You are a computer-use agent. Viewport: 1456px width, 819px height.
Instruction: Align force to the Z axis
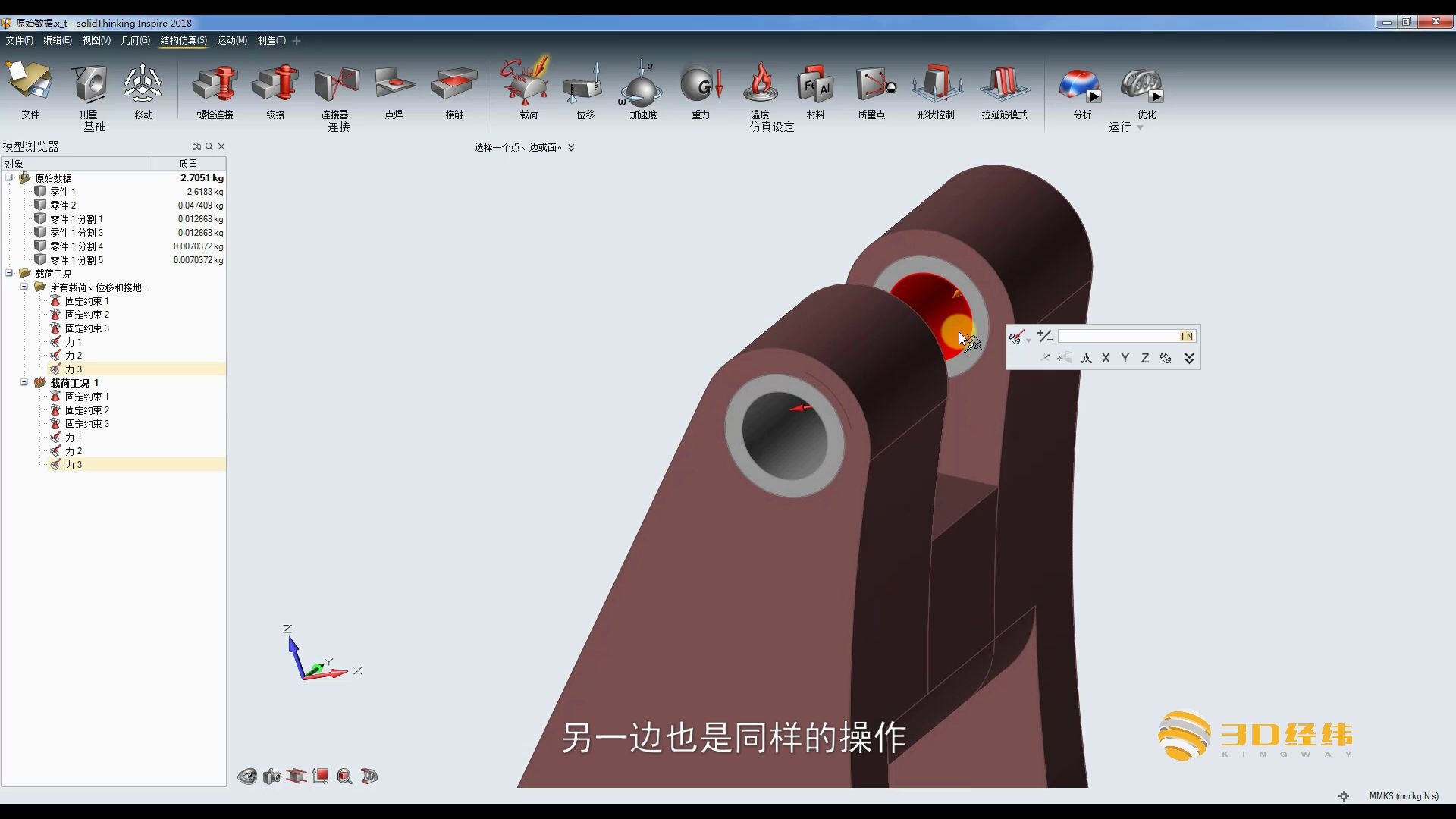point(1145,358)
